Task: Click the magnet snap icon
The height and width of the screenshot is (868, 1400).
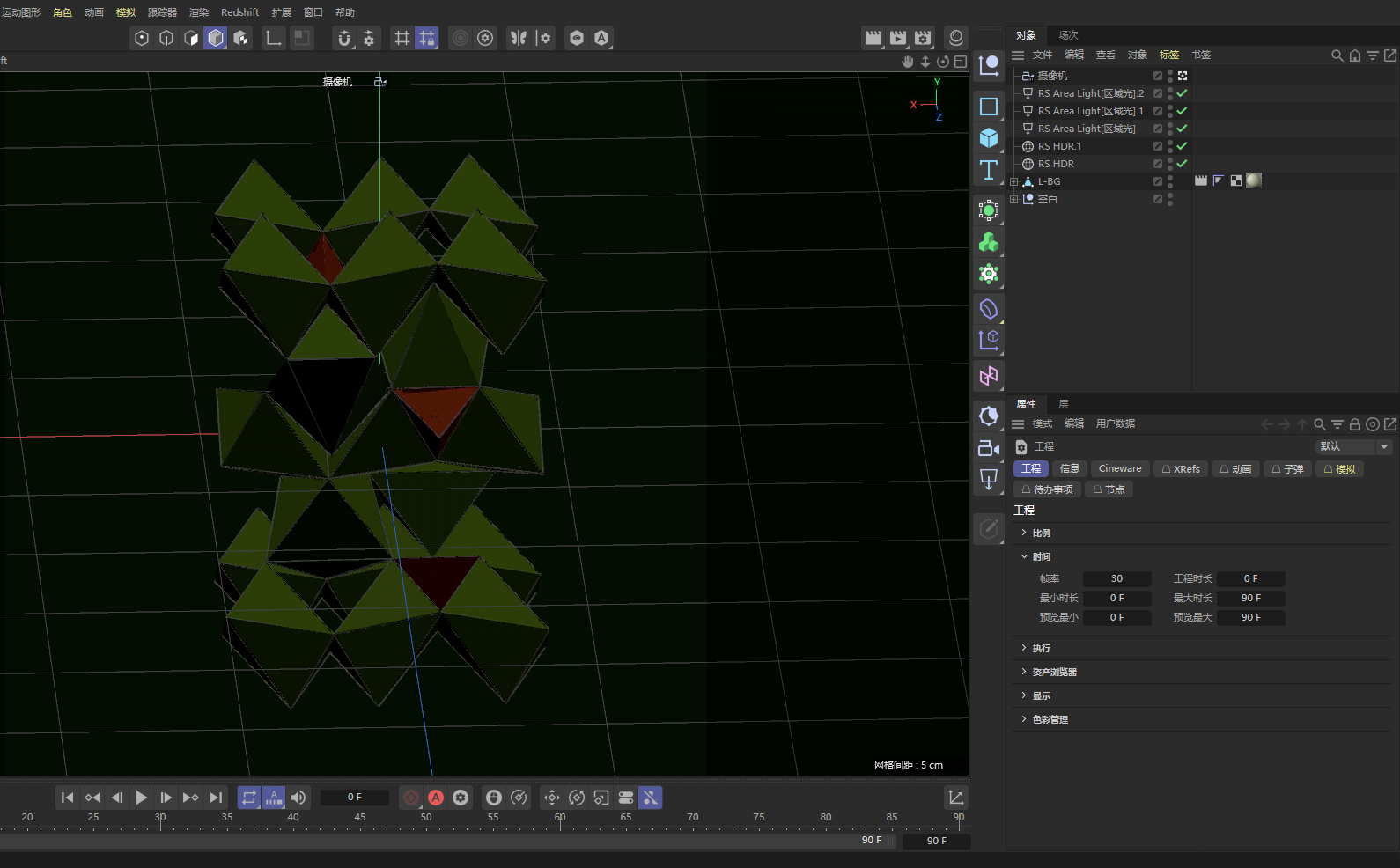Action: pos(344,38)
